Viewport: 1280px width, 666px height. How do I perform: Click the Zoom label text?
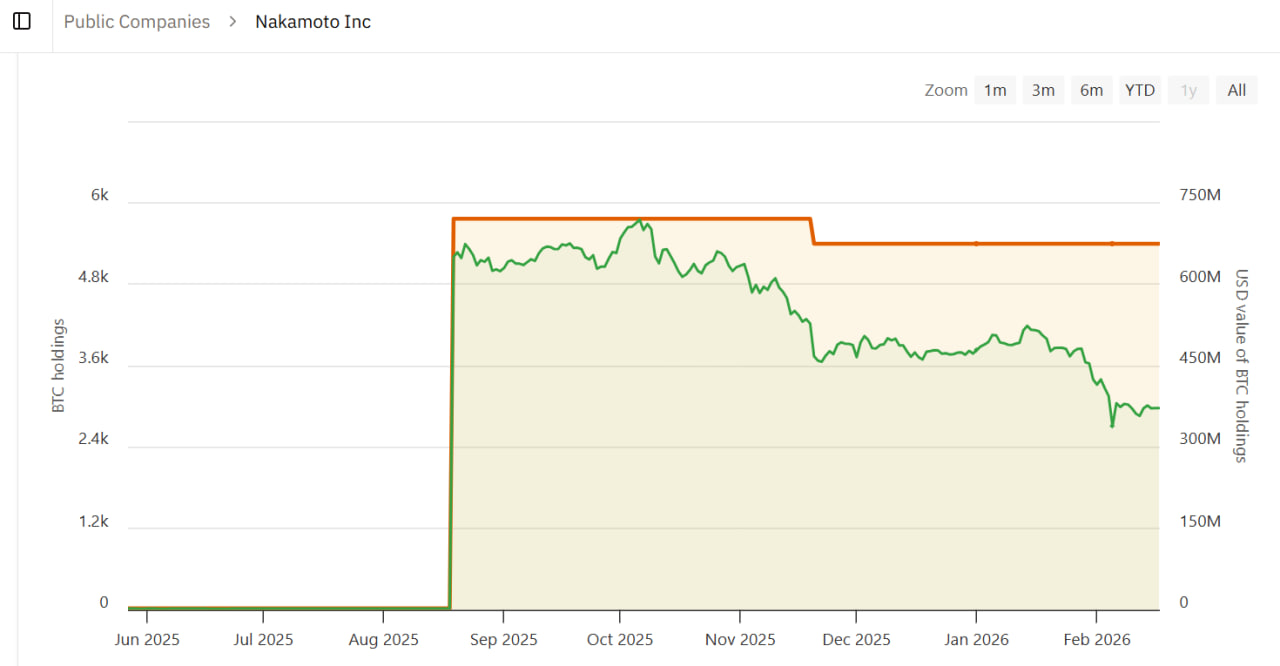945,90
